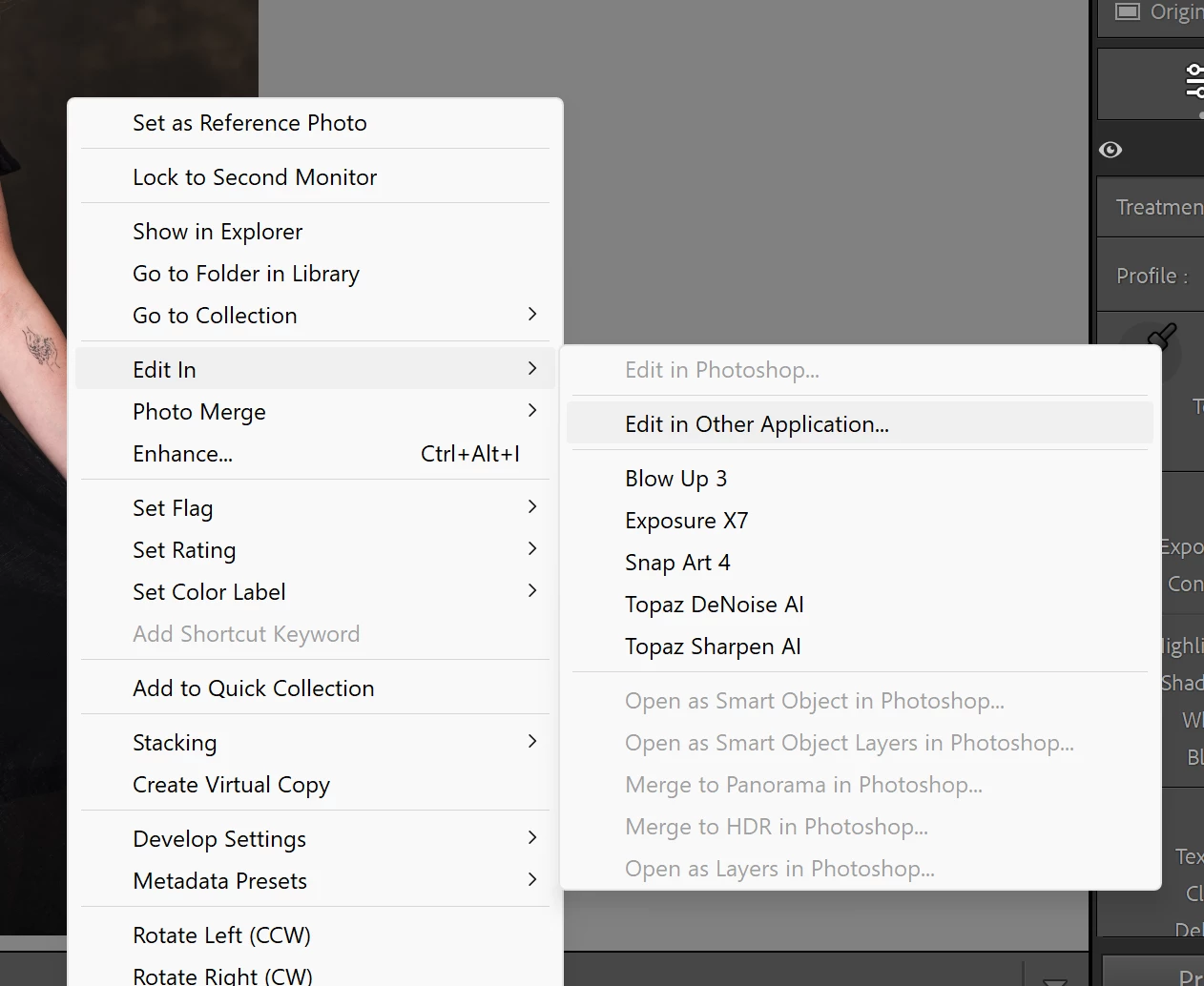Choose Lock to Second Monitor
The image size is (1204, 986).
pyautogui.click(x=315, y=177)
